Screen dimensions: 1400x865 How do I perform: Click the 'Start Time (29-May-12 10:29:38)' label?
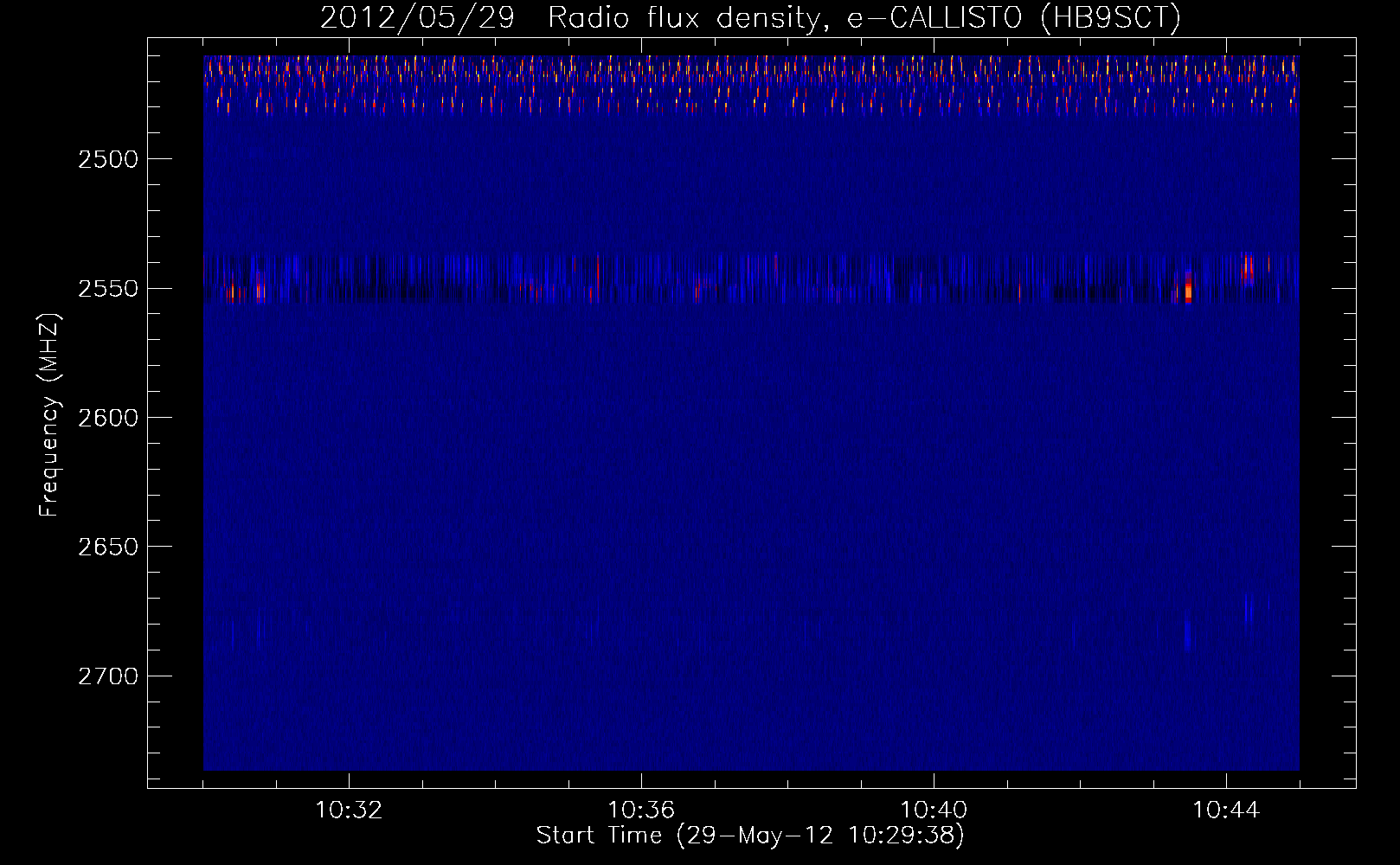pyautogui.click(x=750, y=836)
